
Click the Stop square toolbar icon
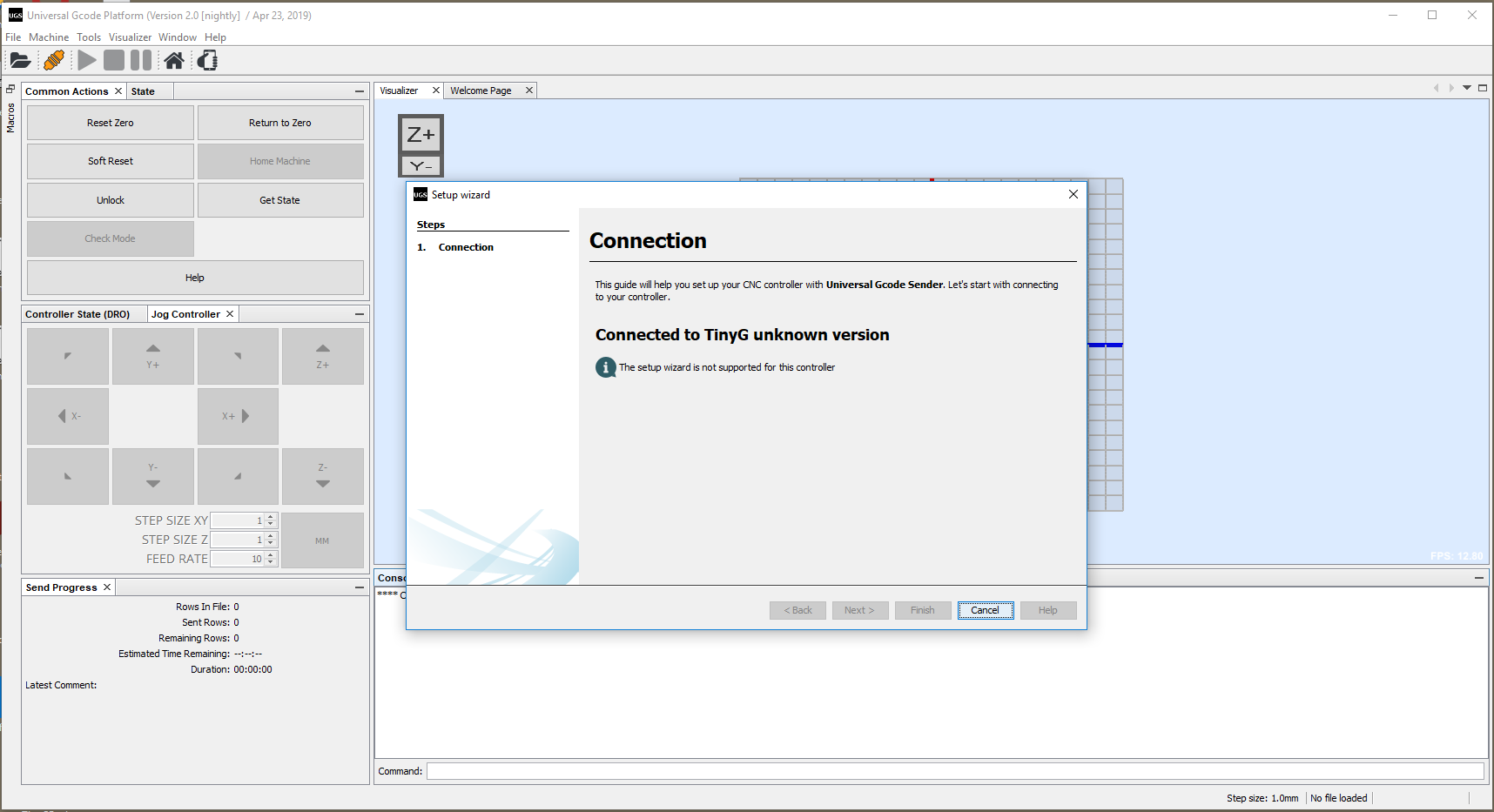tap(114, 60)
